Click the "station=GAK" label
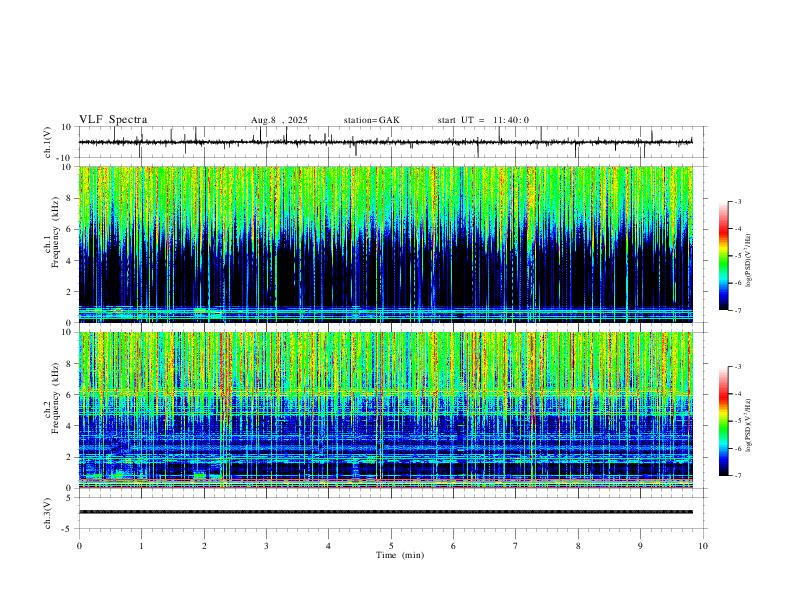Viewport: 792px width, 612px height. [x=371, y=120]
